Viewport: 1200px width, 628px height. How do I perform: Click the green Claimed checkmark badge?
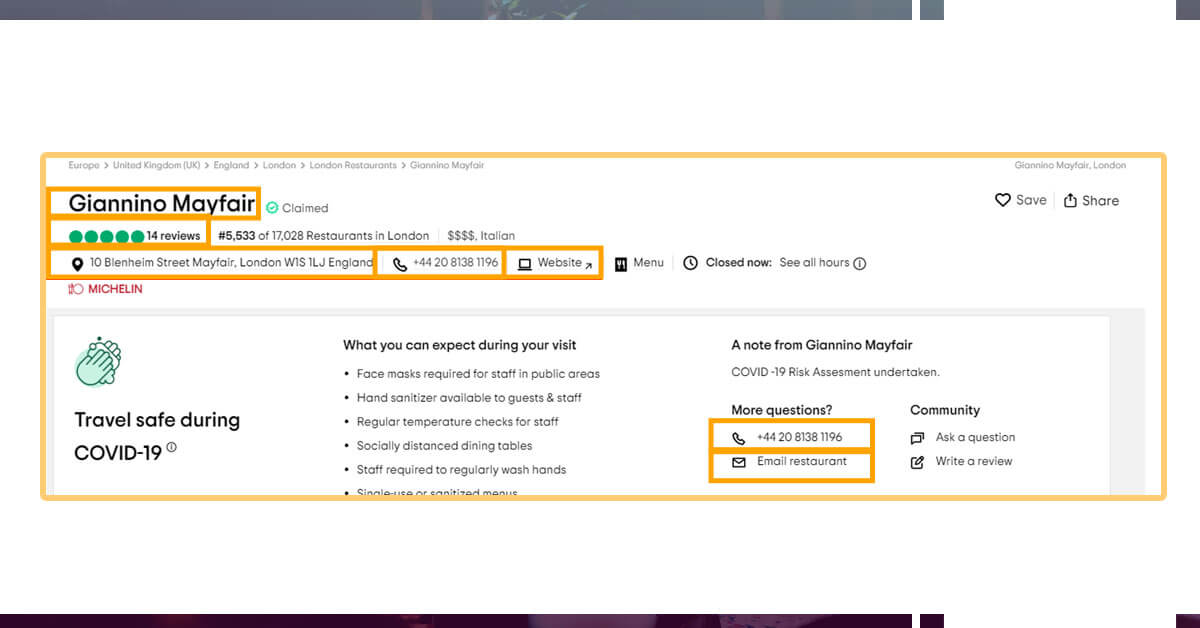coord(272,208)
